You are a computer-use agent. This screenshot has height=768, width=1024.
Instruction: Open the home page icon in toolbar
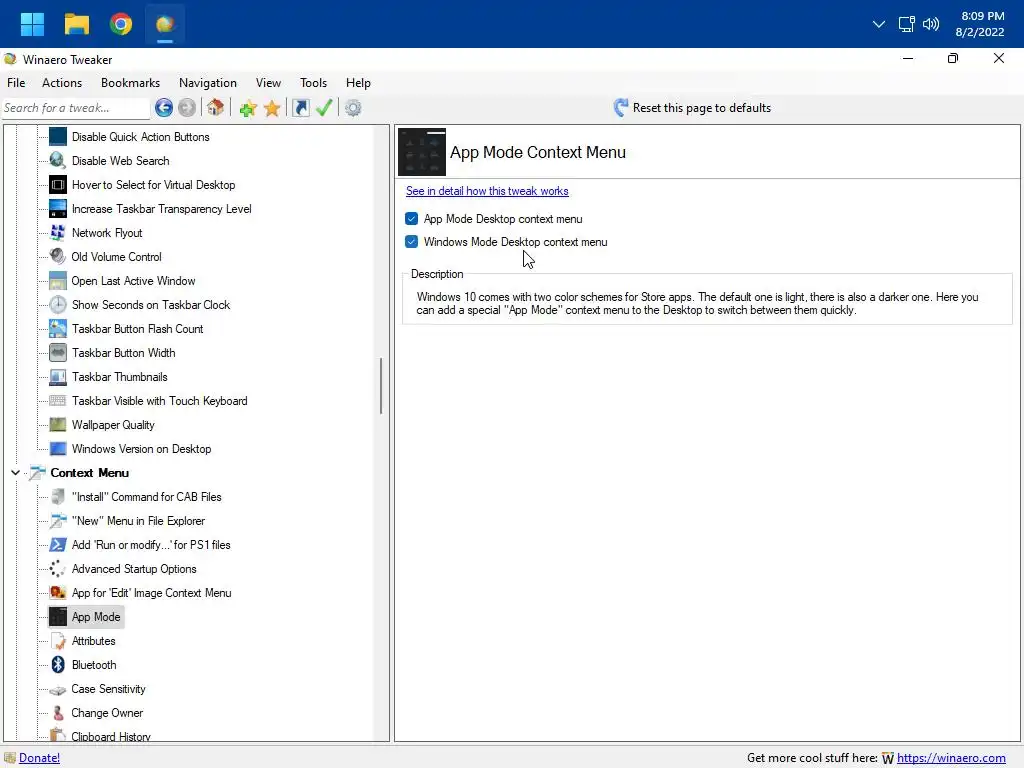pyautogui.click(x=216, y=108)
